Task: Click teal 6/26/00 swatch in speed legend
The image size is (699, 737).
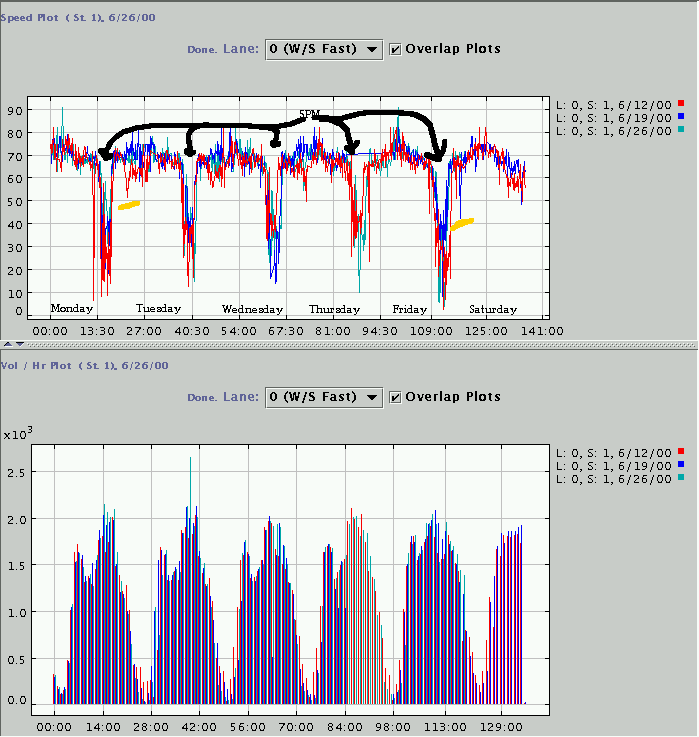Action: (x=680, y=131)
